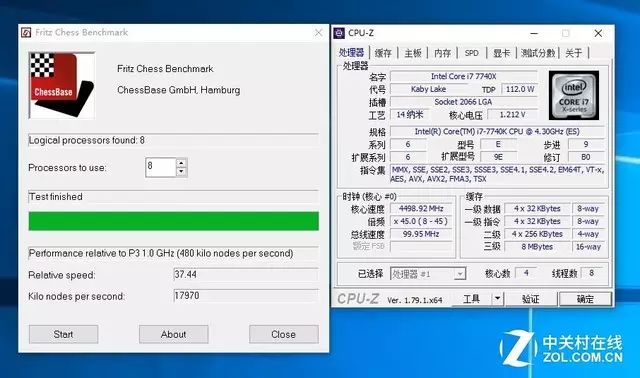Click the L3 cache value 8 MBytes

[x=537, y=247]
